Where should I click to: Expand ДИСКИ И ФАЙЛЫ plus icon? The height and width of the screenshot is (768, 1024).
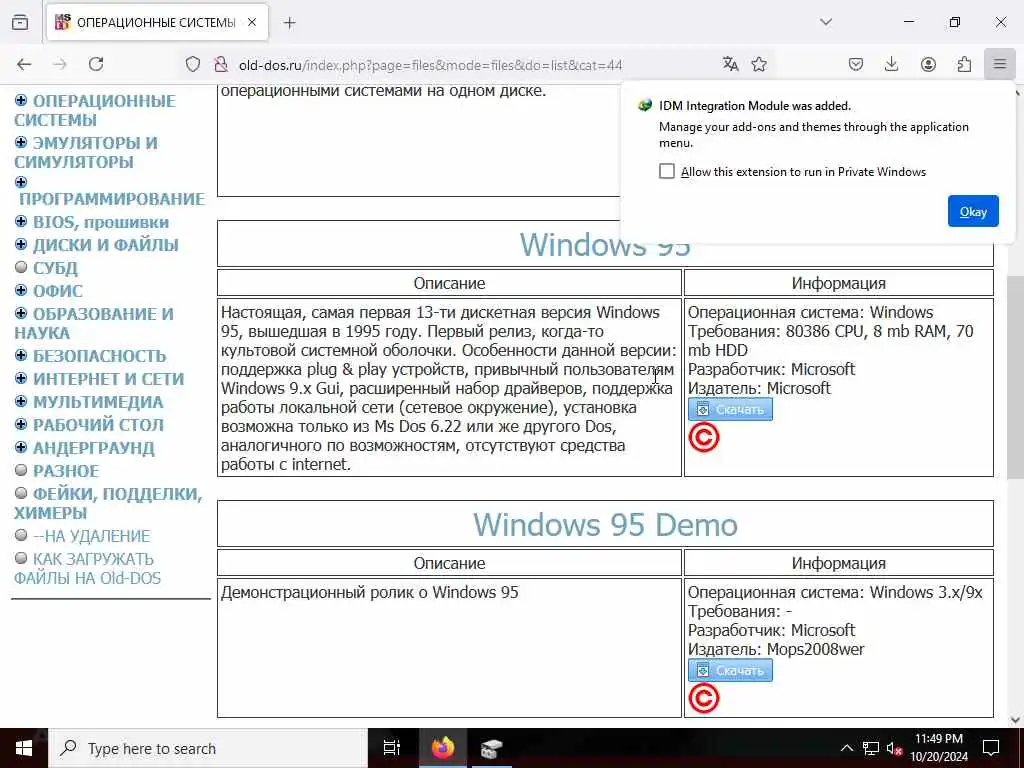[21, 244]
